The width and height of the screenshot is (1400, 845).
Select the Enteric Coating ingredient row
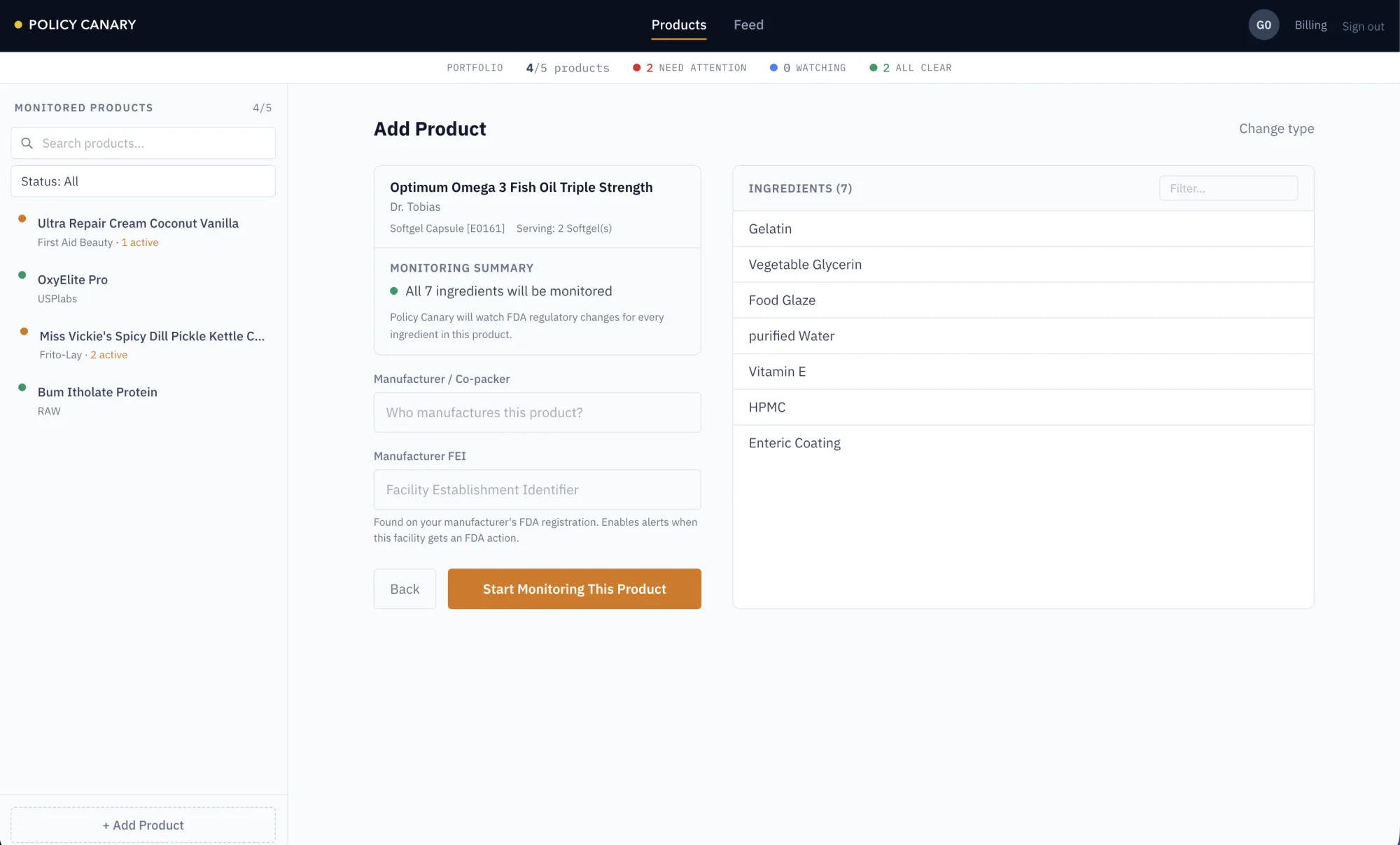(x=1023, y=443)
